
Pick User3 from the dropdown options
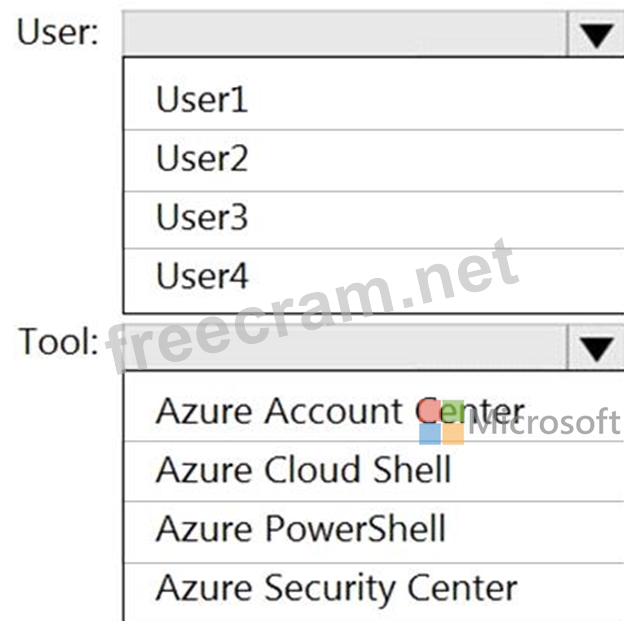click(x=202, y=218)
